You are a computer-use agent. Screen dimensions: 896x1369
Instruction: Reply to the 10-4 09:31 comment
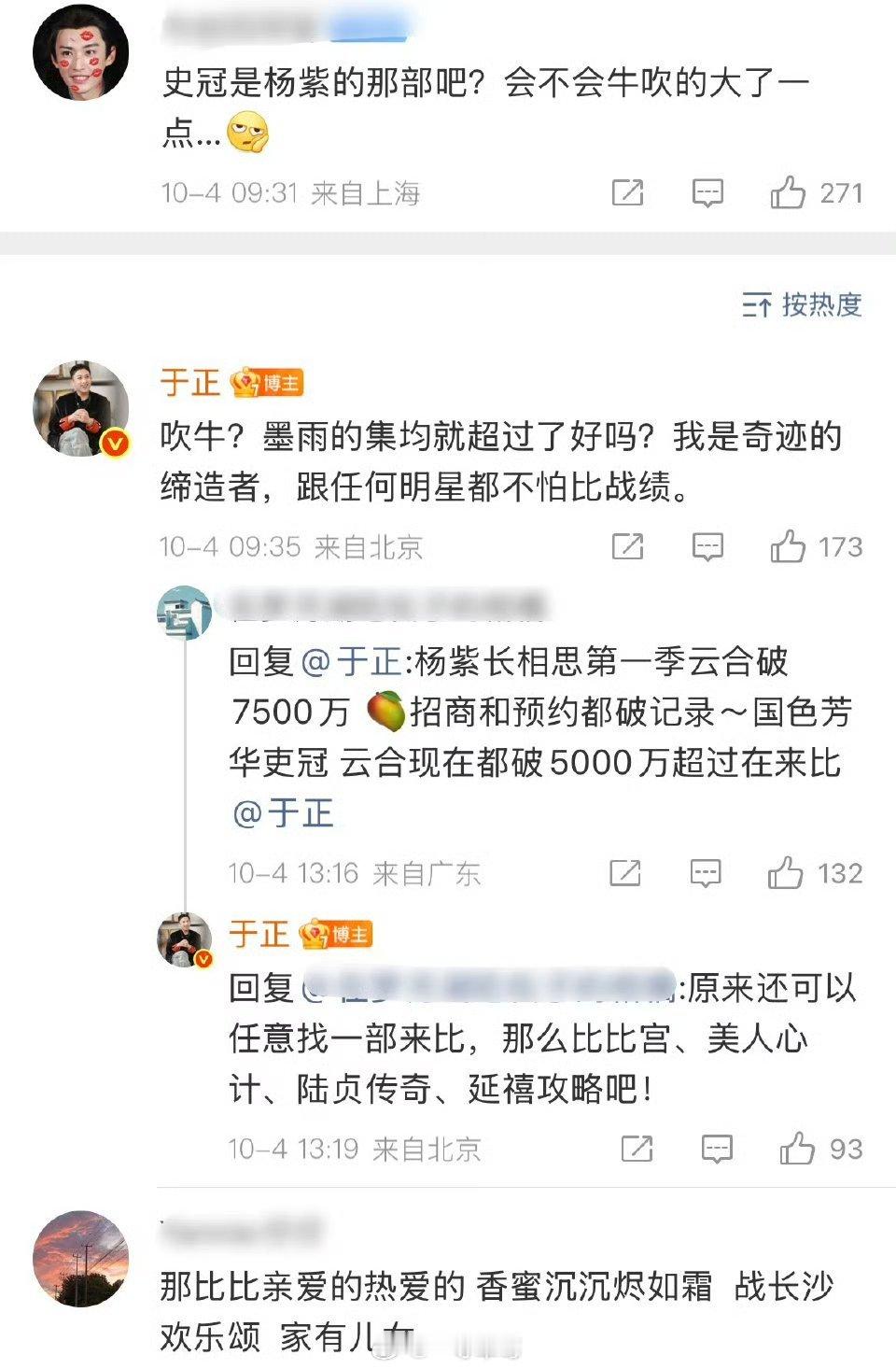pyautogui.click(x=707, y=193)
